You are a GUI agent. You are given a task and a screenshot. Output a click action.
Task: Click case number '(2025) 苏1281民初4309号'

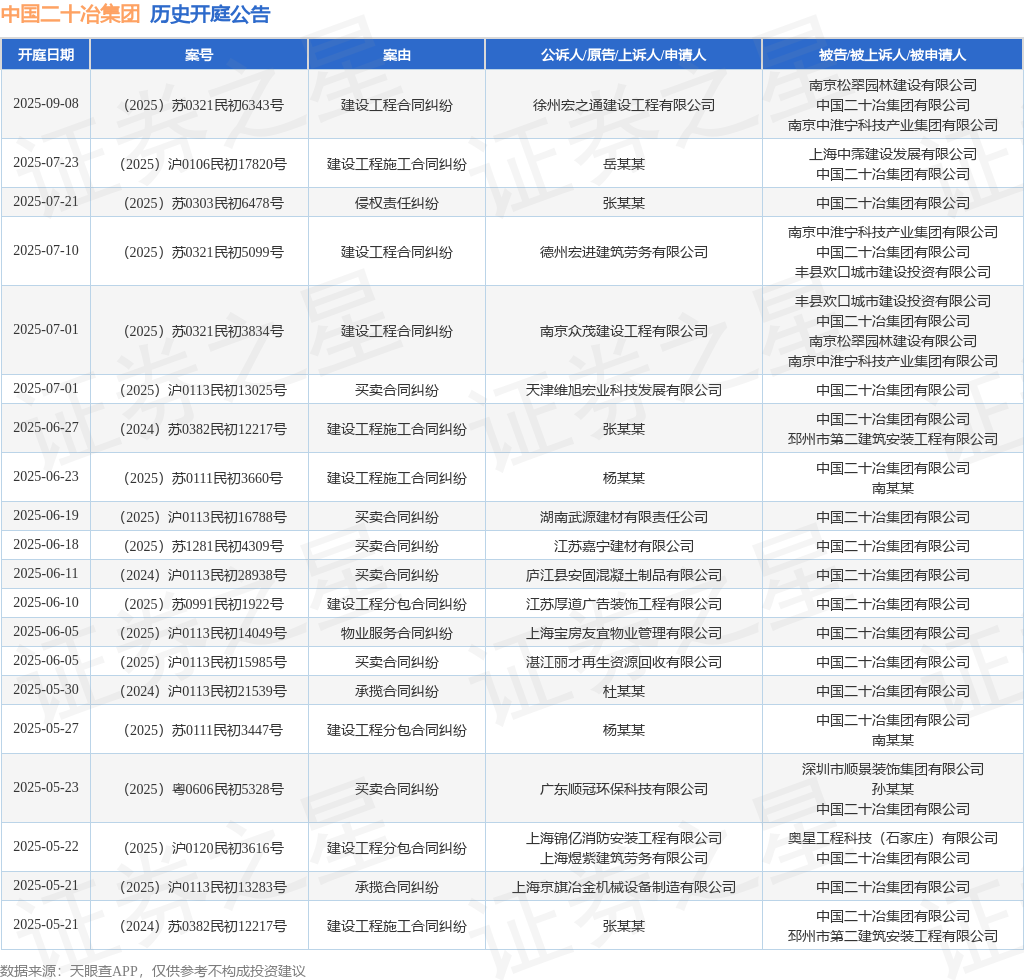point(203,546)
